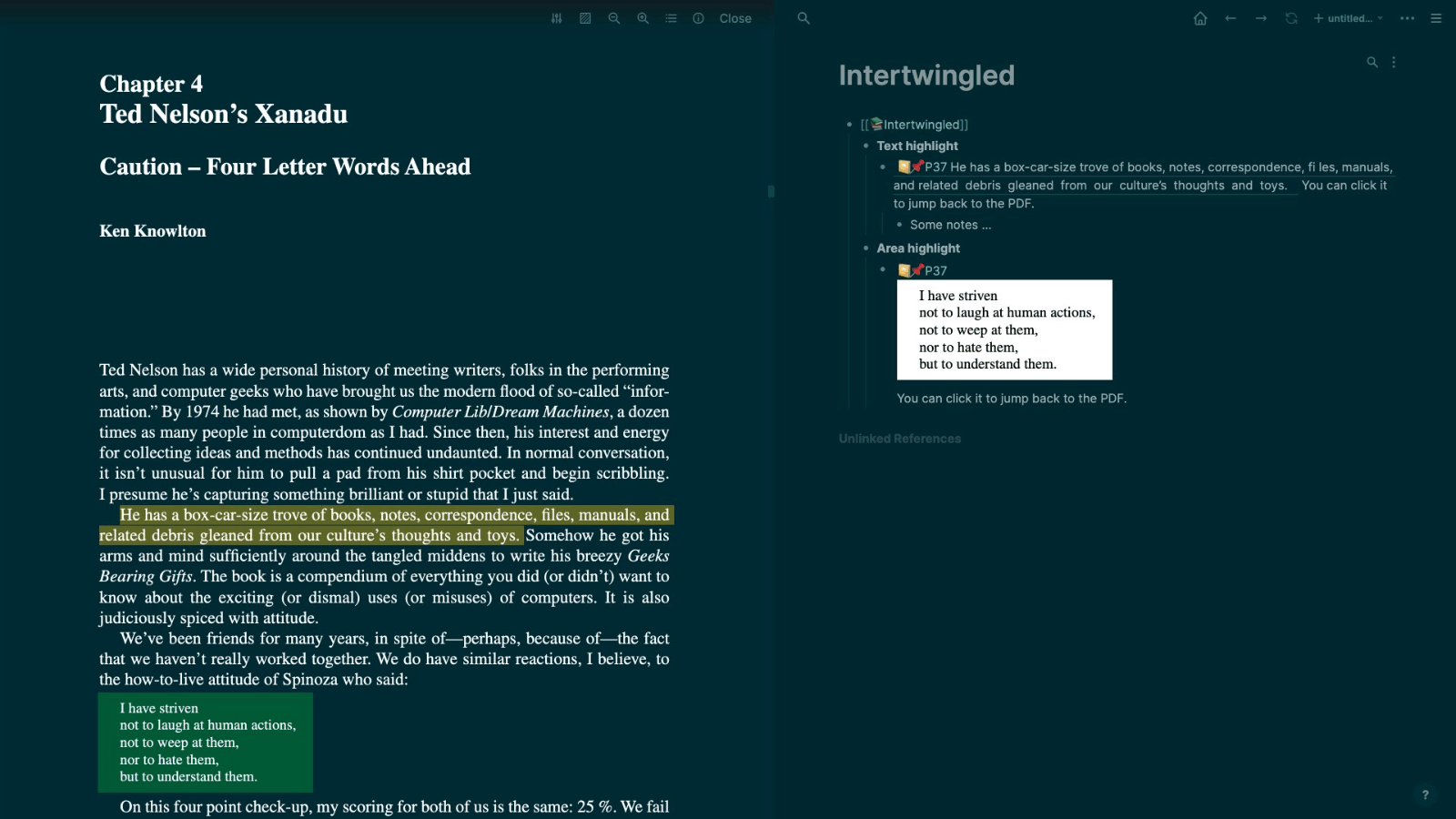
Task: Open the [[Intertwingled]] page link
Action: (915, 125)
